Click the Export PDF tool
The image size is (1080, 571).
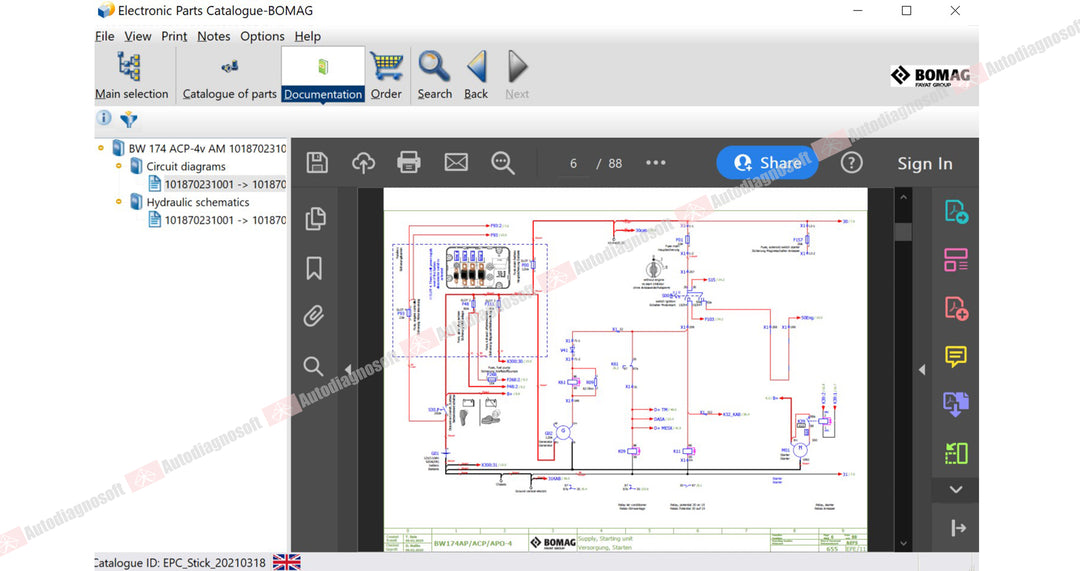(956, 211)
